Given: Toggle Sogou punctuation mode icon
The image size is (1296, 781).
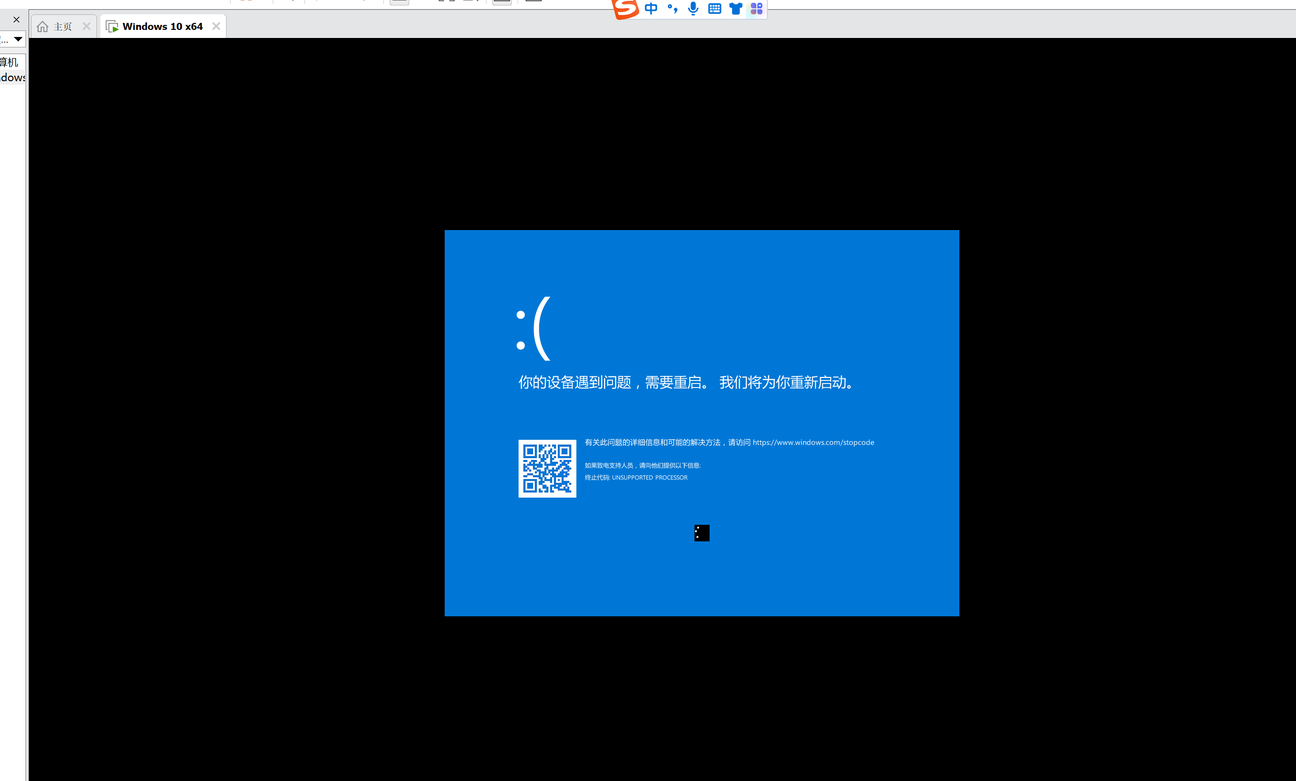Looking at the screenshot, I should coord(672,8).
